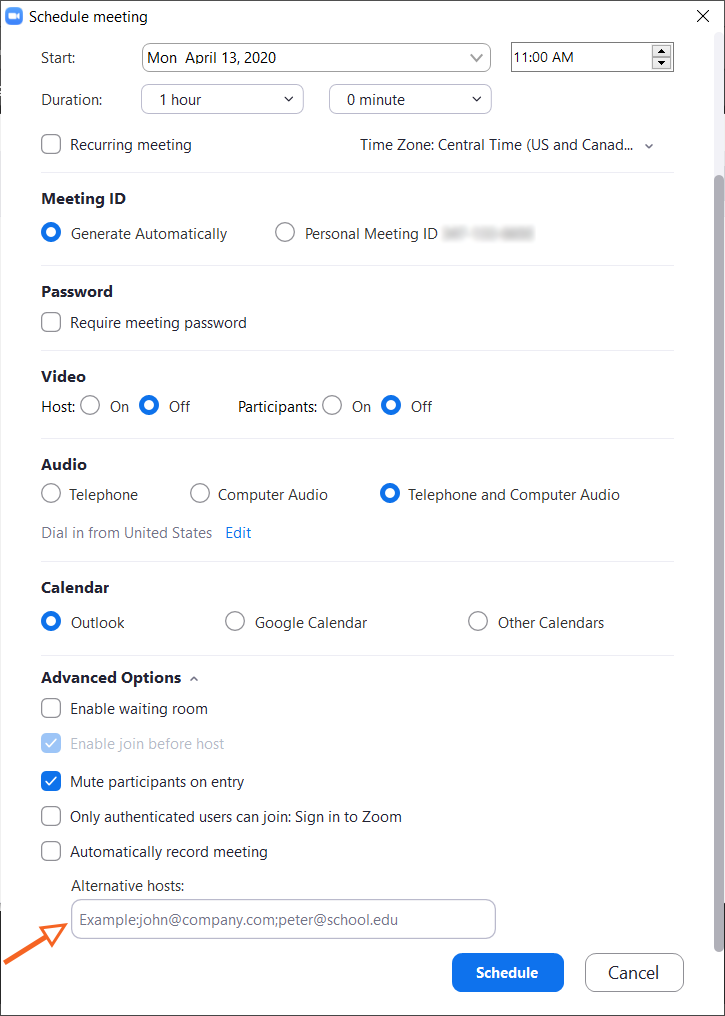Check Require meeting password

pos(50,322)
